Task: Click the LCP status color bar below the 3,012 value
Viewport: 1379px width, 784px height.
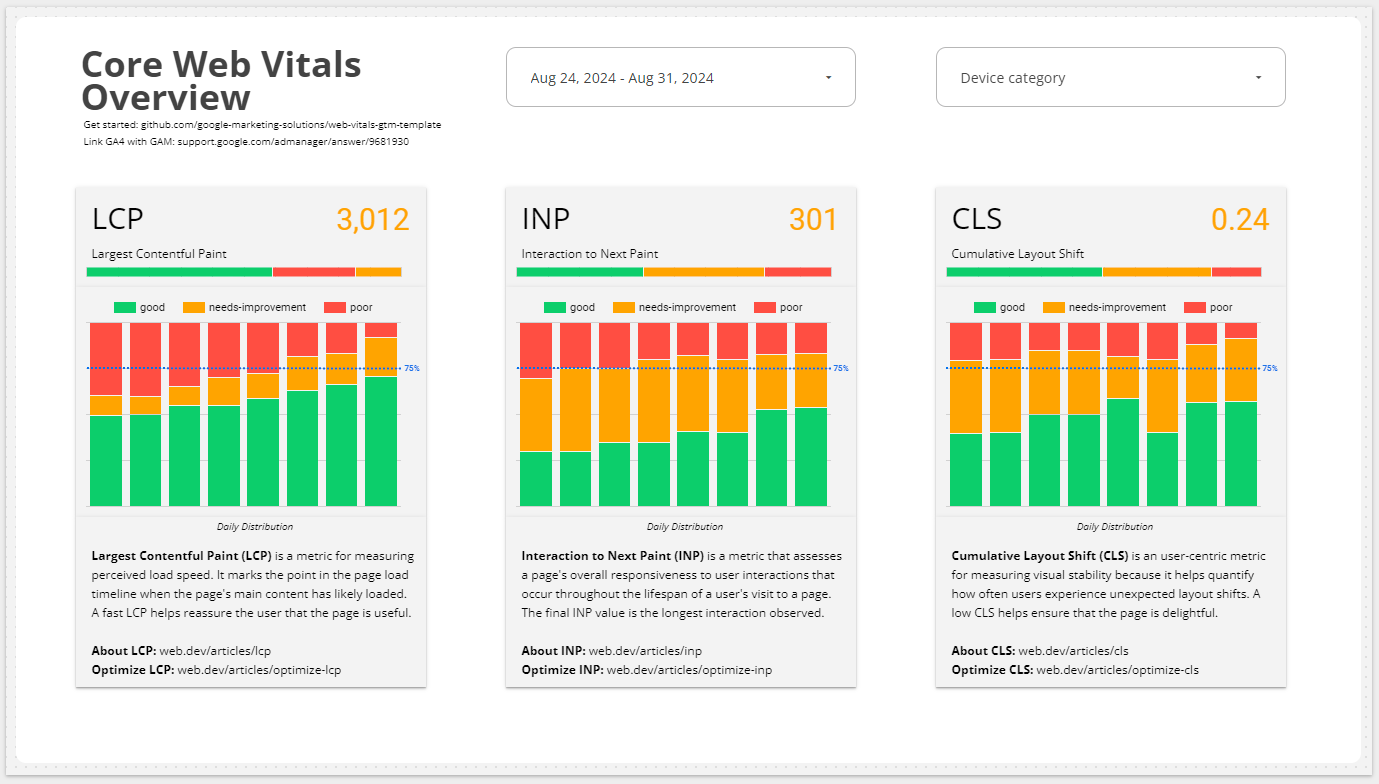Action: (245, 271)
